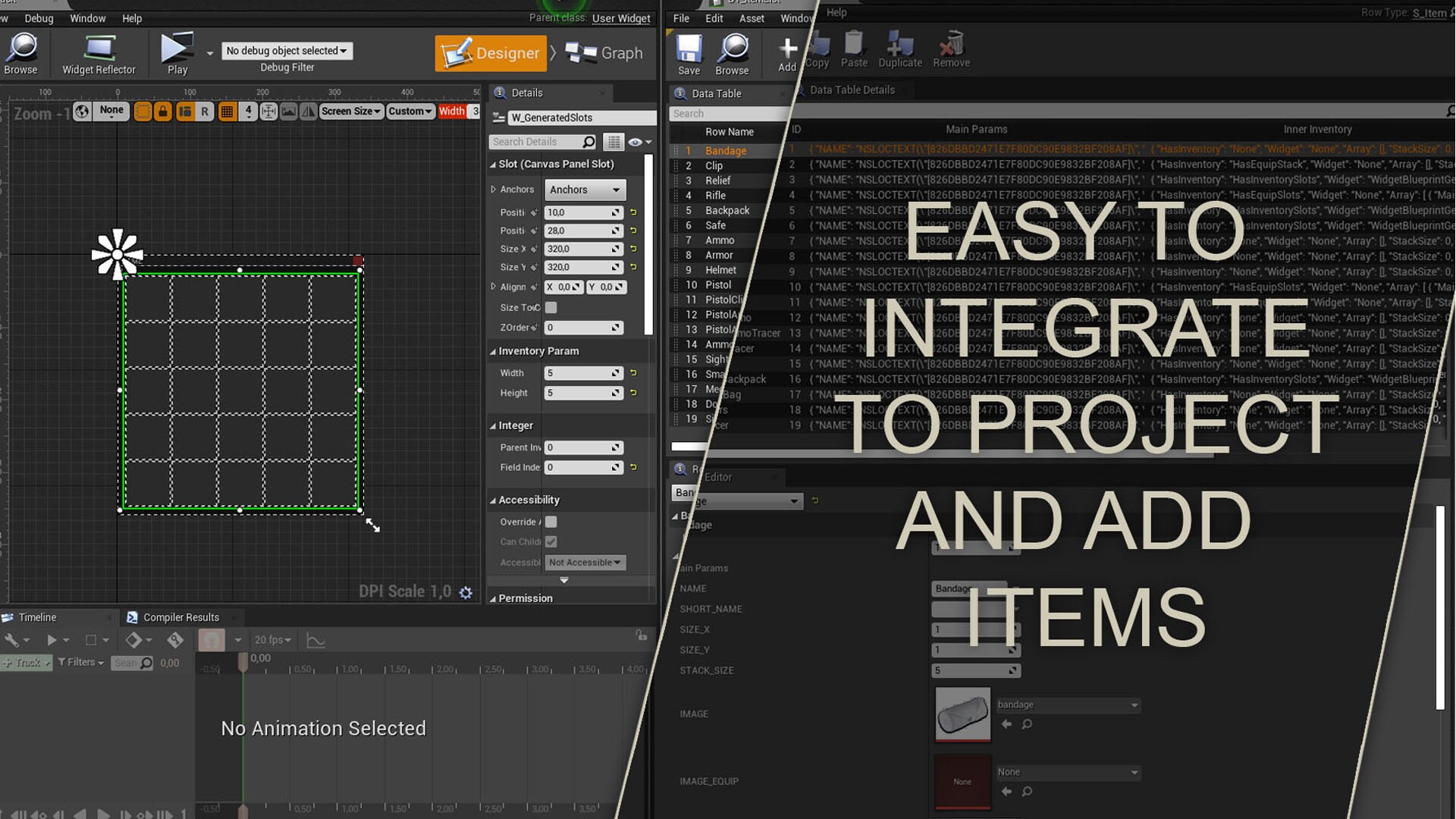The image size is (1456, 819).
Task: Collapse the Integer section
Action: (493, 426)
